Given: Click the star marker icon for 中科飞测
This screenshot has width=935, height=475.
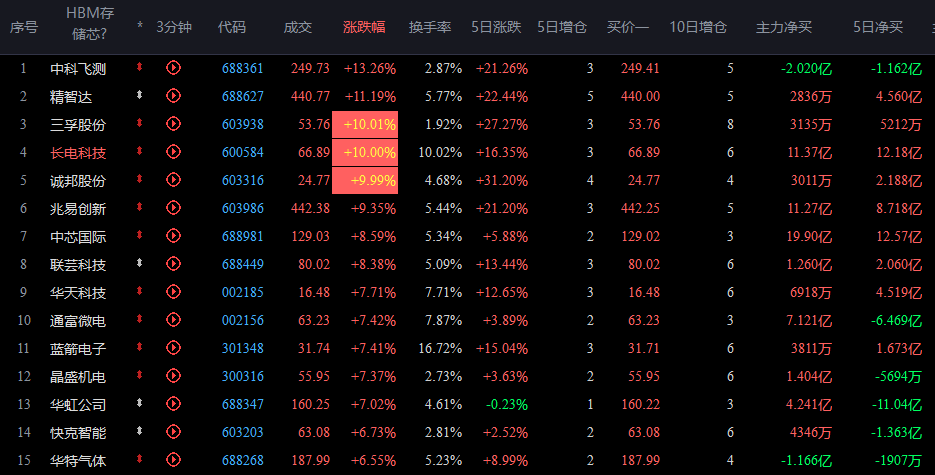Looking at the screenshot, I should [140, 67].
